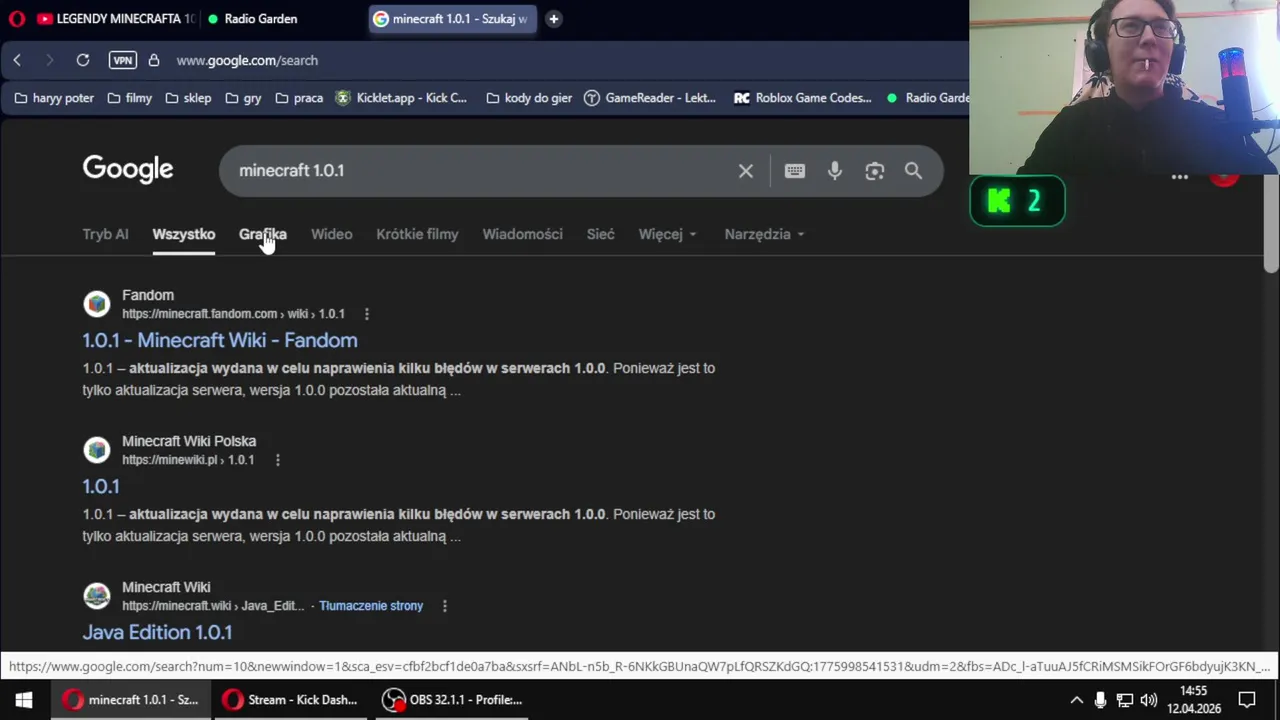The width and height of the screenshot is (1280, 720).
Task: Open the Kicklet.app bookmark
Action: pyautogui.click(x=402, y=98)
